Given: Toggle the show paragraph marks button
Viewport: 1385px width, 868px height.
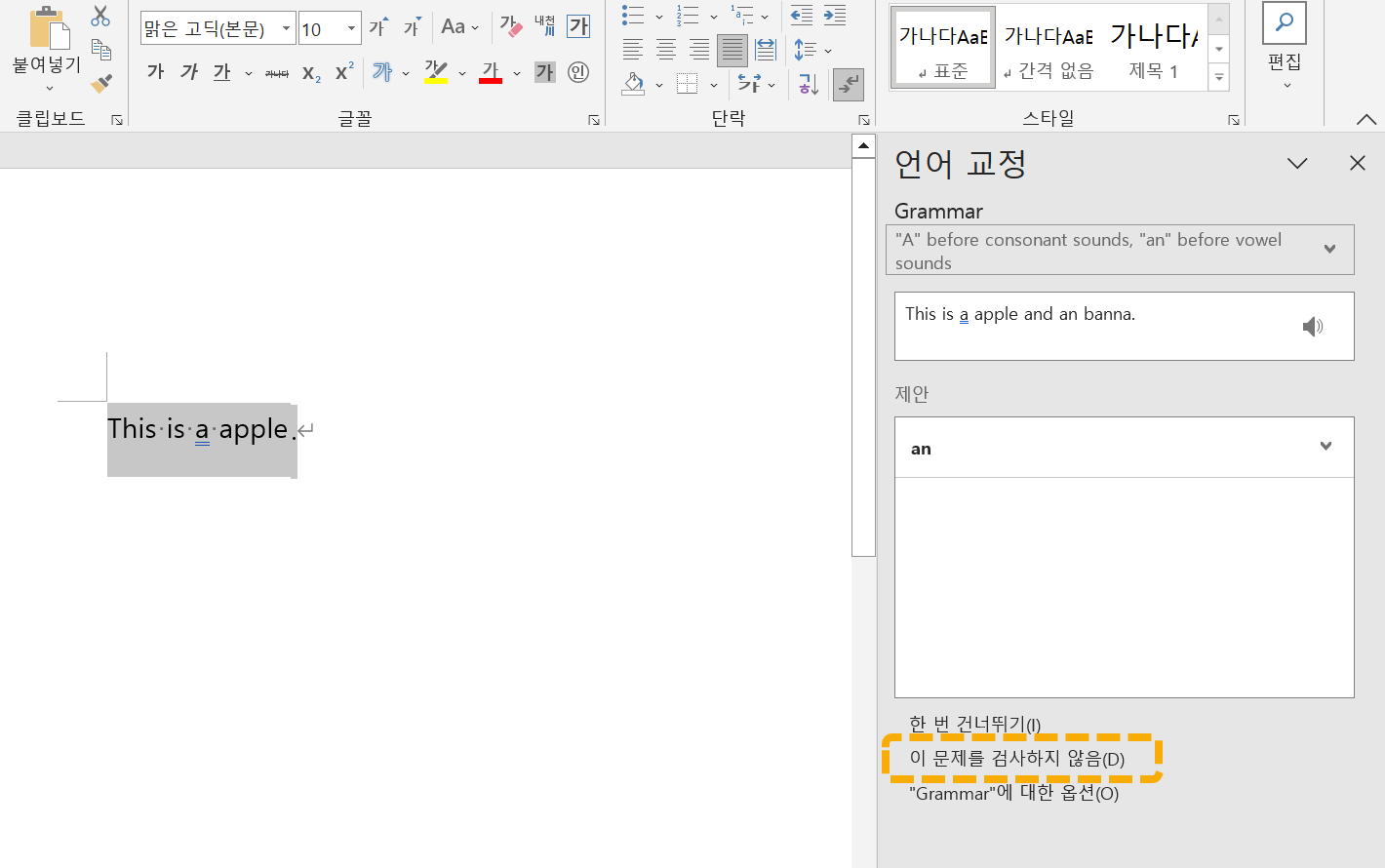Looking at the screenshot, I should pyautogui.click(x=848, y=84).
